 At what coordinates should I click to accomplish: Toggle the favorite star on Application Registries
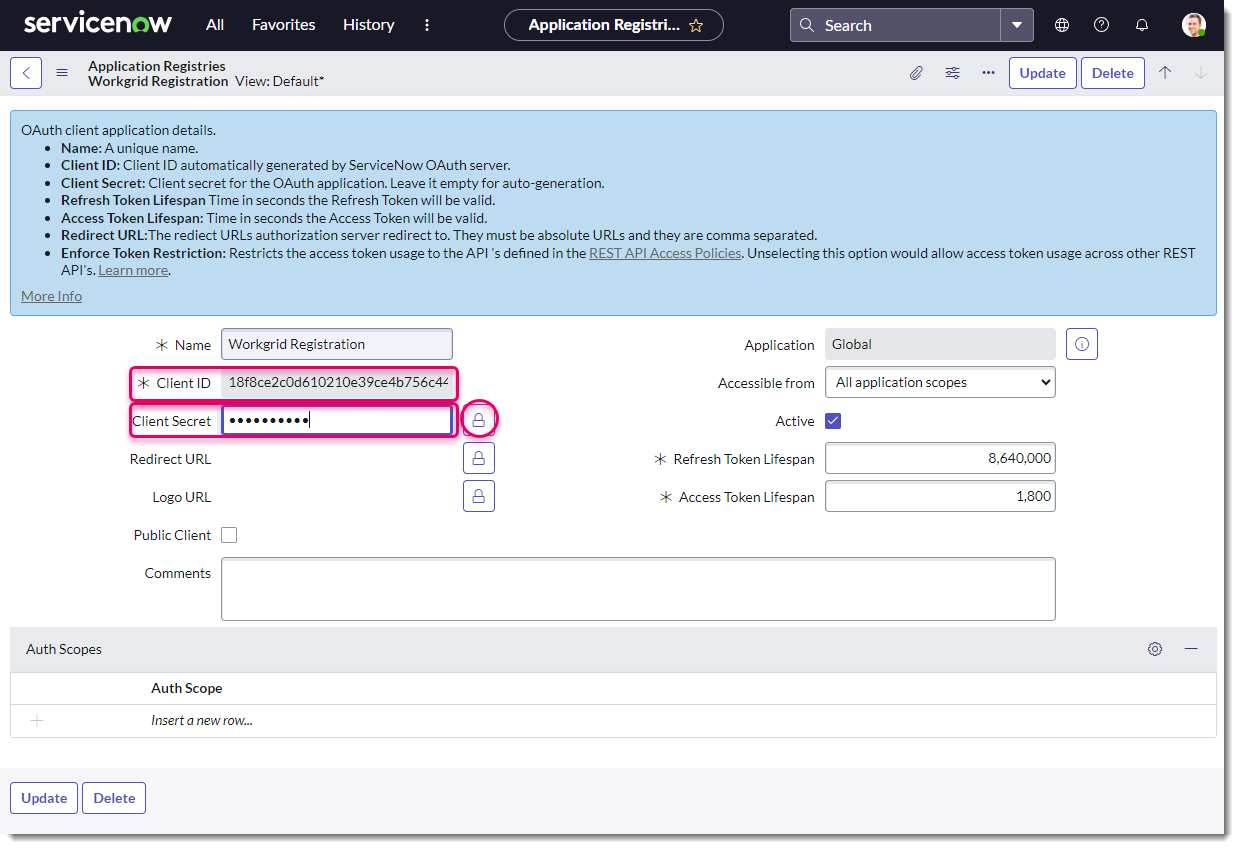[x=696, y=24]
